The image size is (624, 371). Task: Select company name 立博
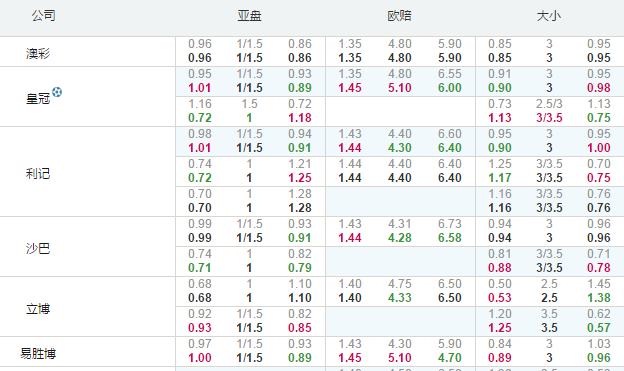click(38, 309)
